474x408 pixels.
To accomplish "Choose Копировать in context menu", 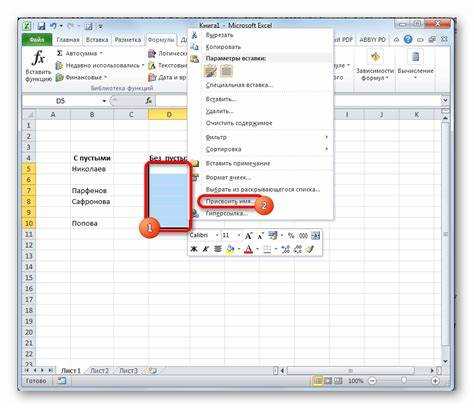I will (223, 47).
